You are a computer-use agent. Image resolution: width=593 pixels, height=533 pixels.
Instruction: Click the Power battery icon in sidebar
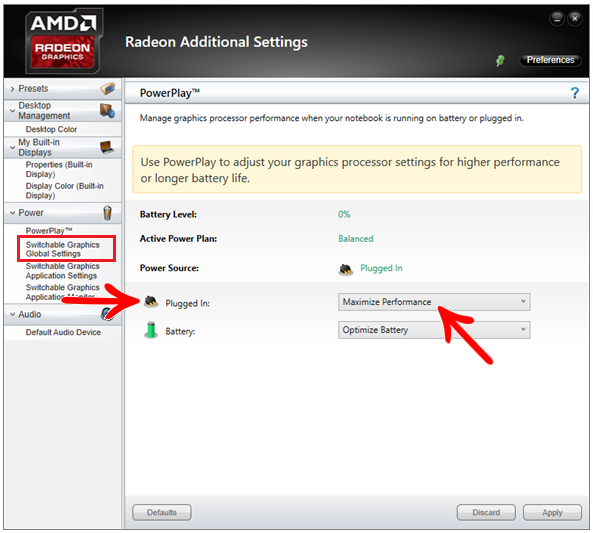[107, 213]
